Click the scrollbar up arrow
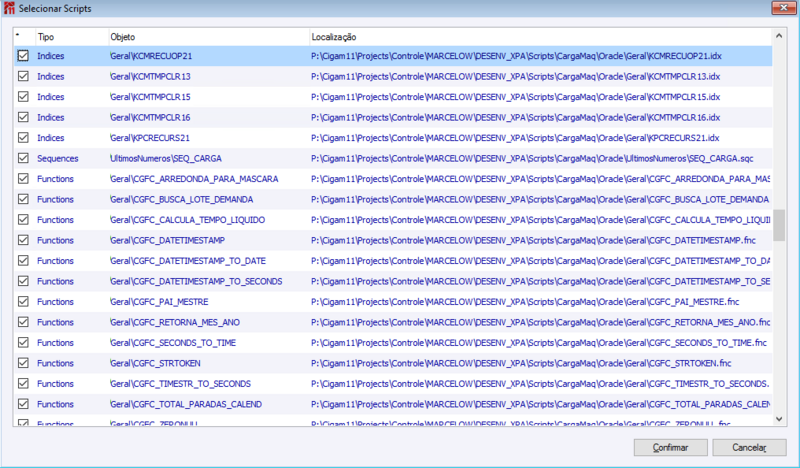The height and width of the screenshot is (468, 800). click(779, 36)
